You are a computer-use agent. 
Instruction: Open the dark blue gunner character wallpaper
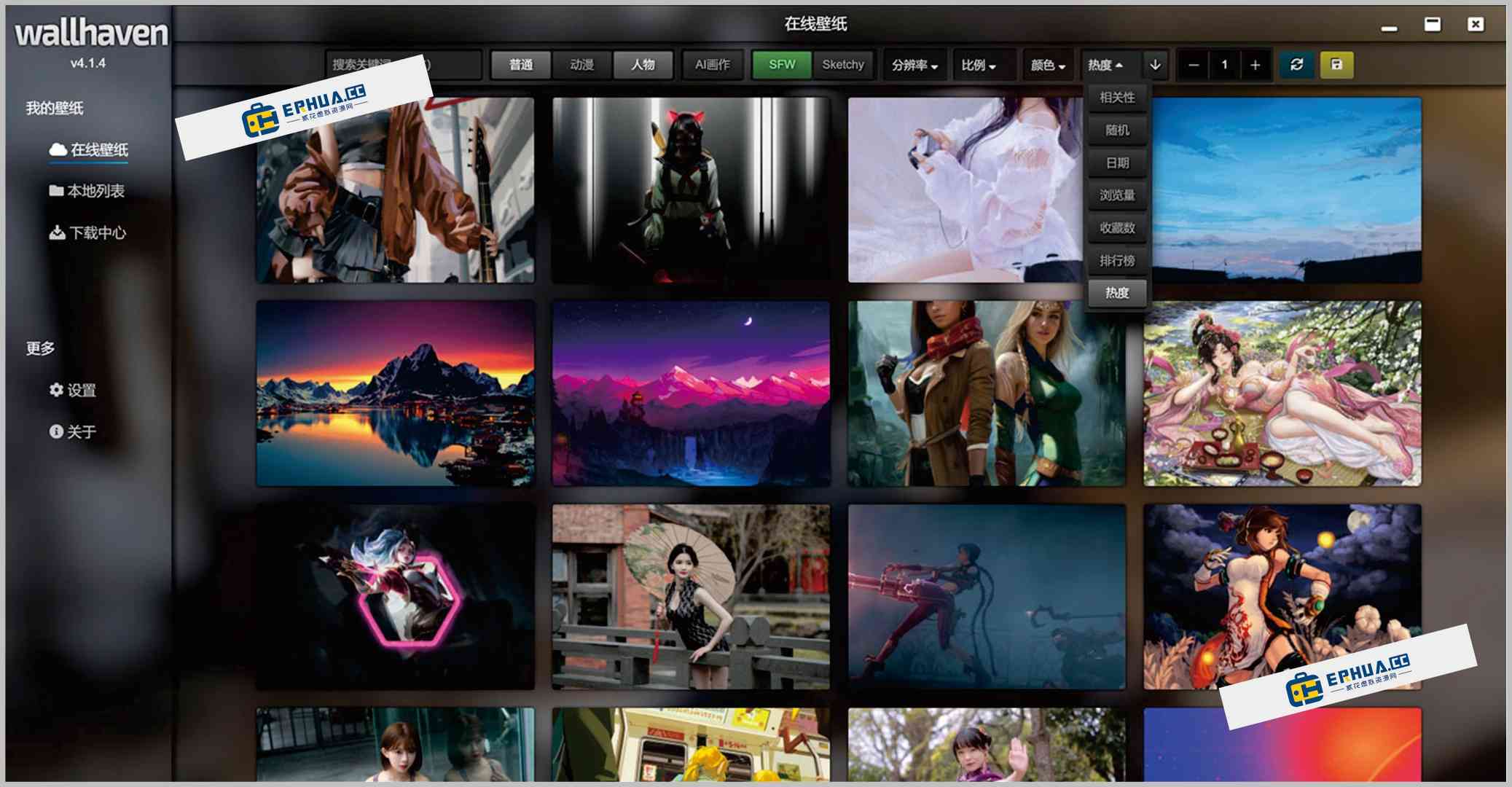click(x=987, y=597)
